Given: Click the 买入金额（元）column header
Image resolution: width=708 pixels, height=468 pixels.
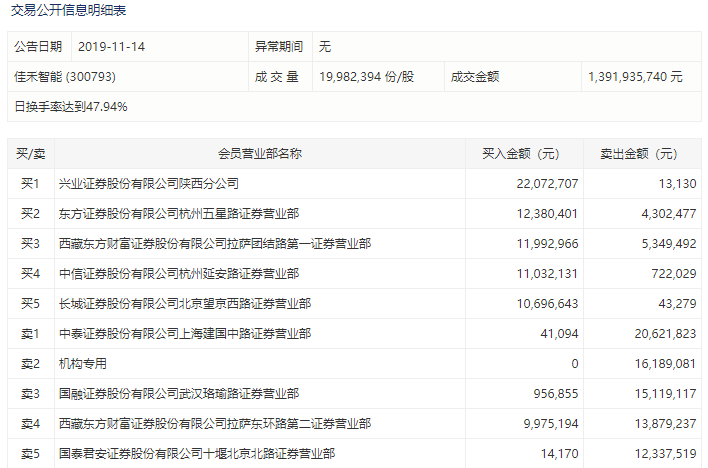Looking at the screenshot, I should [x=524, y=154].
